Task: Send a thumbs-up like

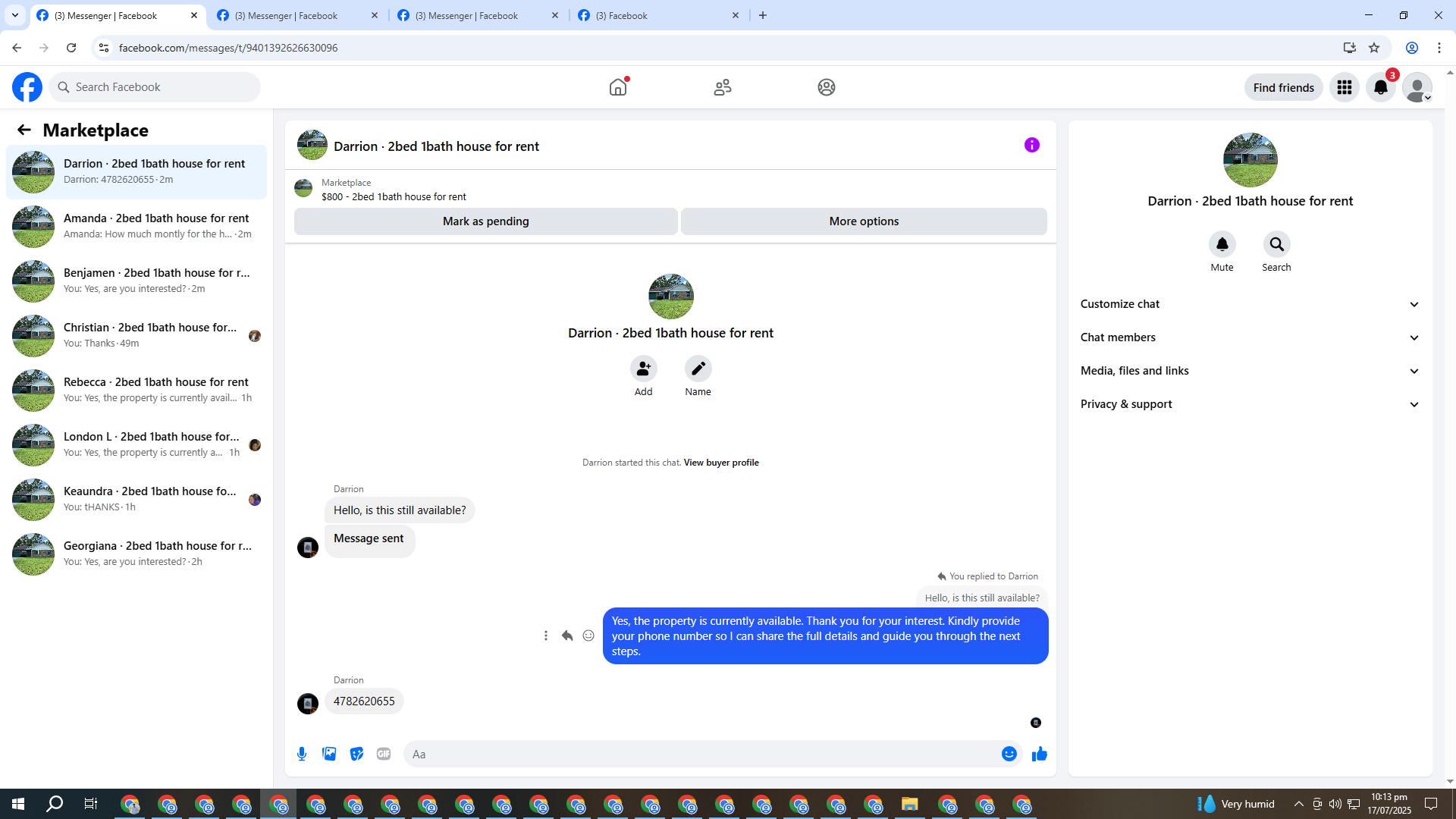Action: (x=1040, y=754)
